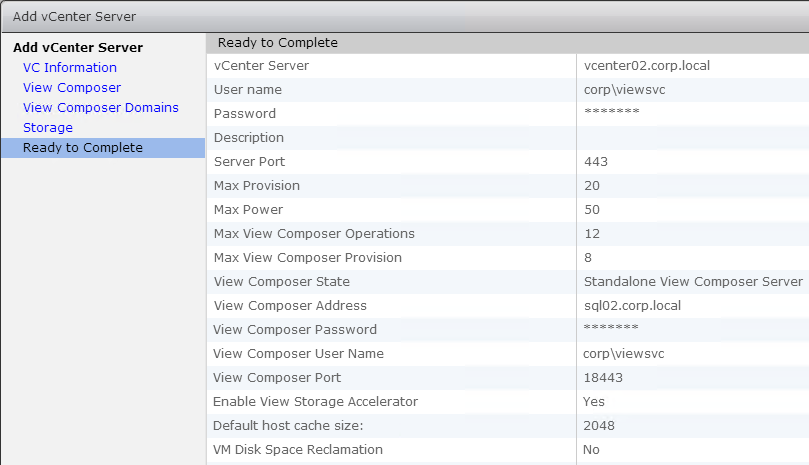Screen dimensions: 809x465
Task: Click the Max Power label
Action: point(248,210)
